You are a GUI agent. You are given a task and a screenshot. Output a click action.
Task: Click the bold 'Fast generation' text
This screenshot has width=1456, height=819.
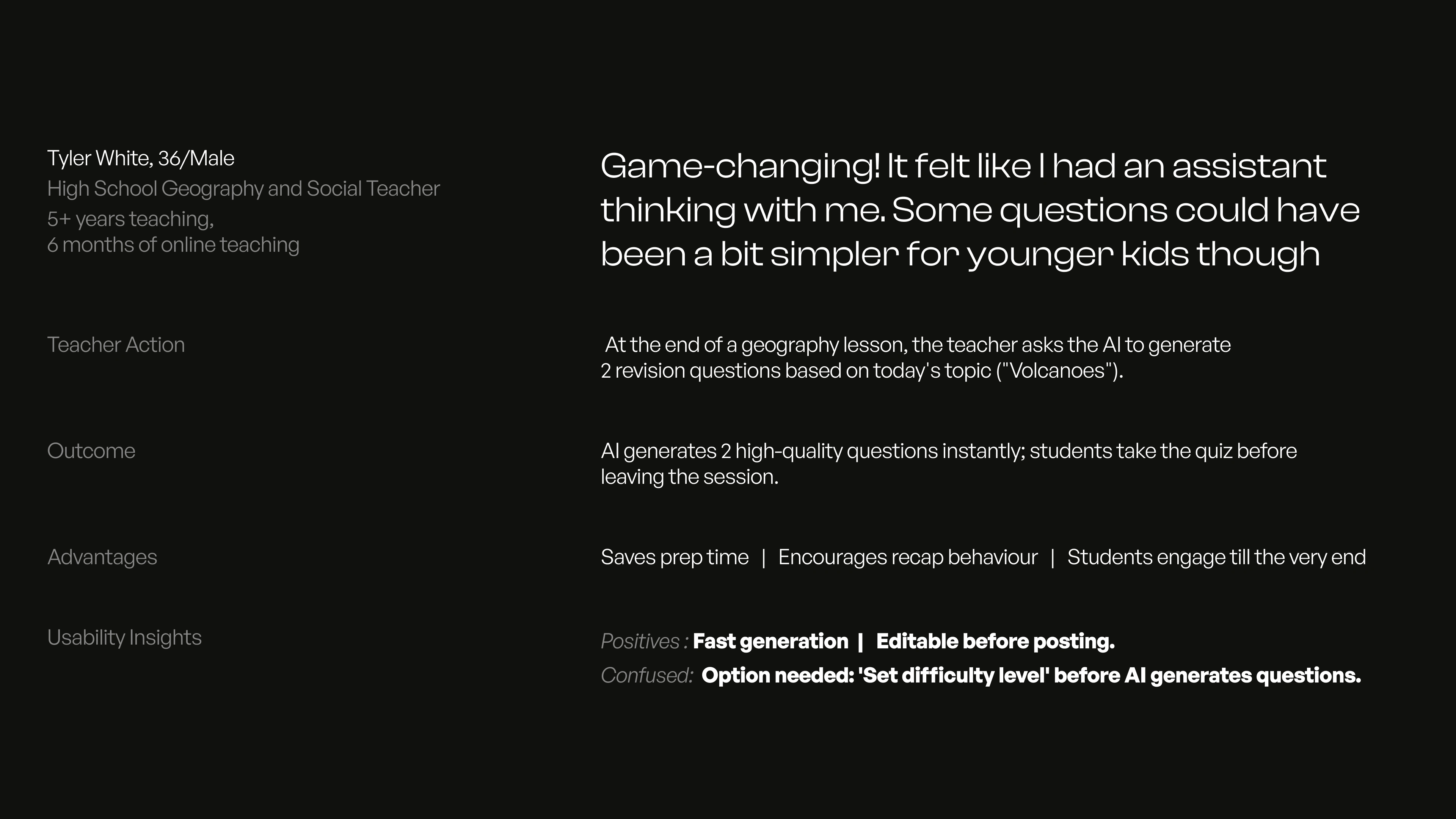[x=770, y=642]
